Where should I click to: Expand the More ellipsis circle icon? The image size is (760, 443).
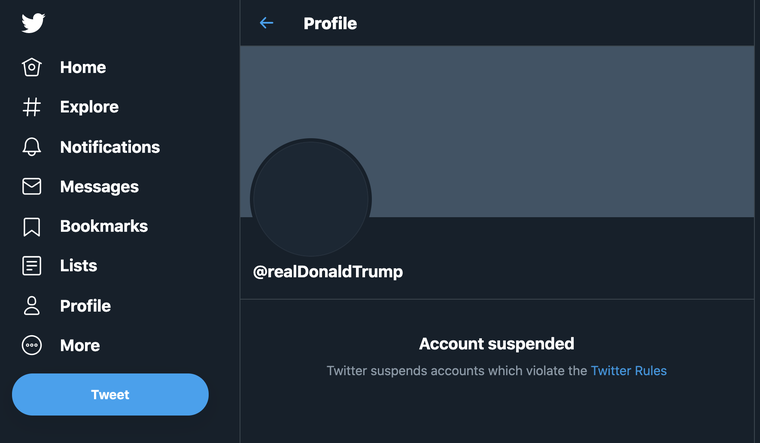32,346
